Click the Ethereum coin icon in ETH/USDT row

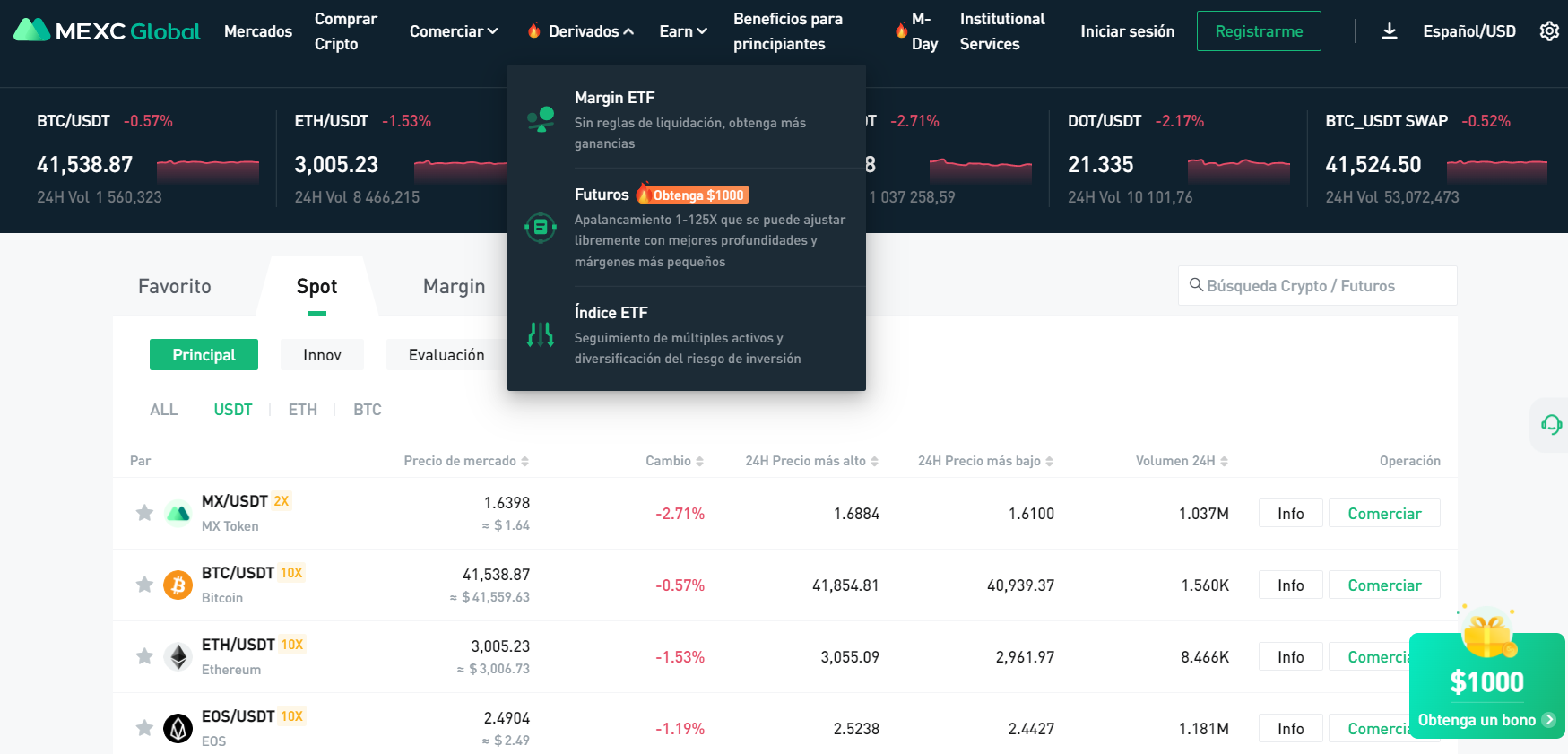pos(178,657)
